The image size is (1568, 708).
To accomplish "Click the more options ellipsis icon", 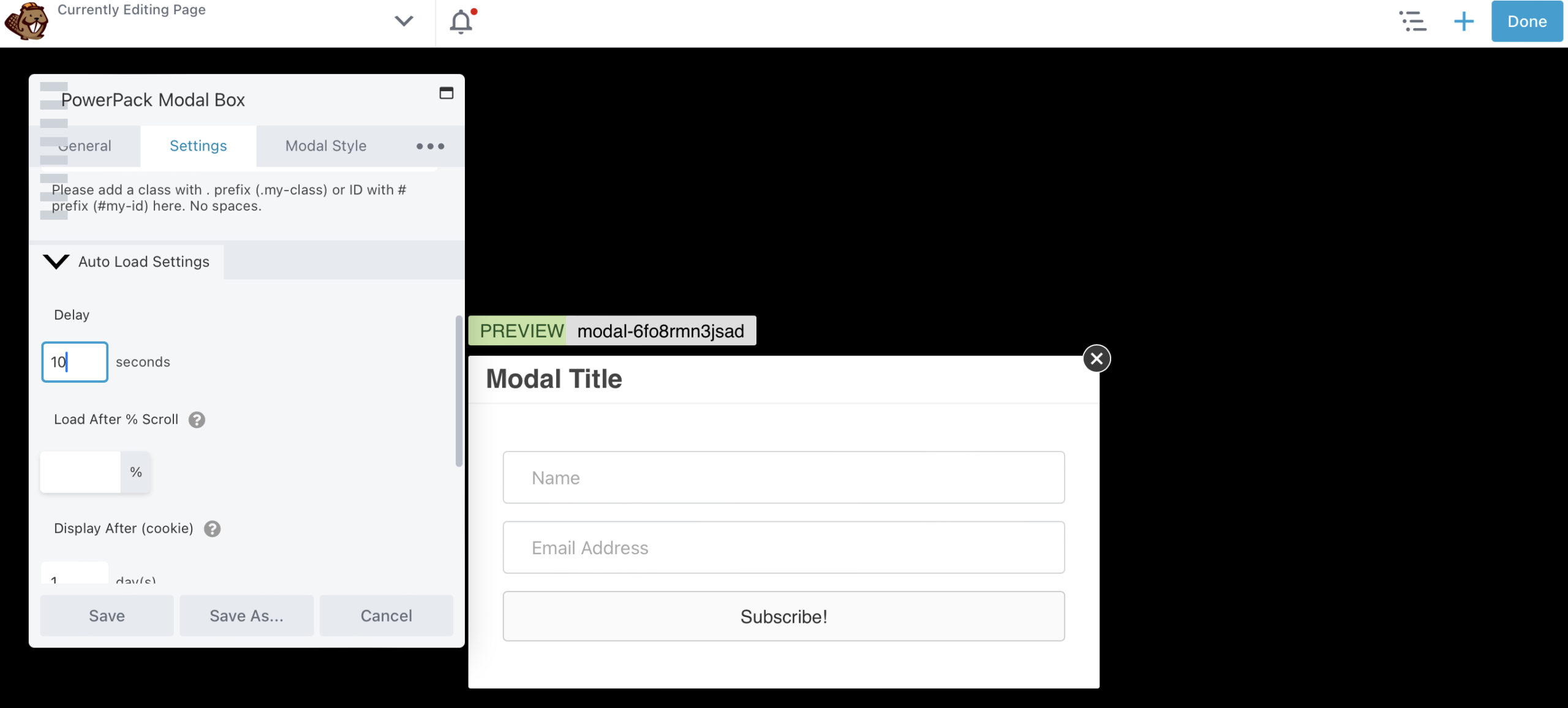I will [x=428, y=144].
